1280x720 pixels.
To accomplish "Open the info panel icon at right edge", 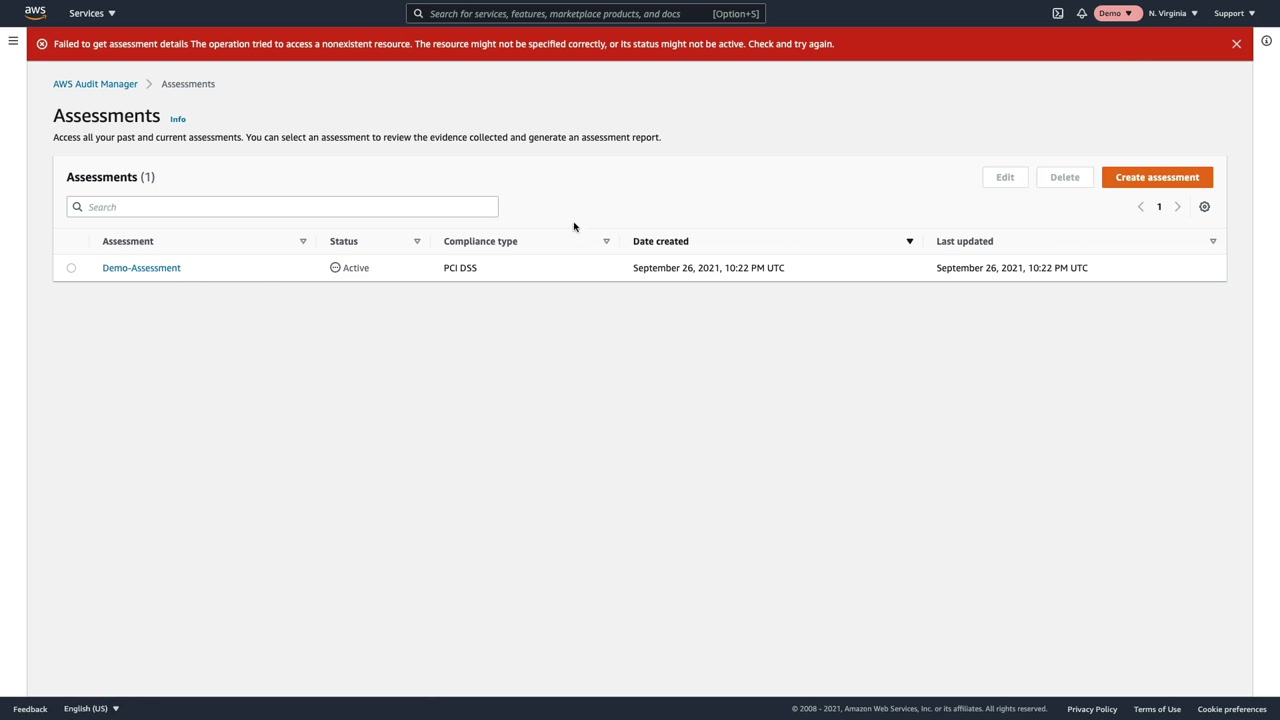I will (1266, 41).
